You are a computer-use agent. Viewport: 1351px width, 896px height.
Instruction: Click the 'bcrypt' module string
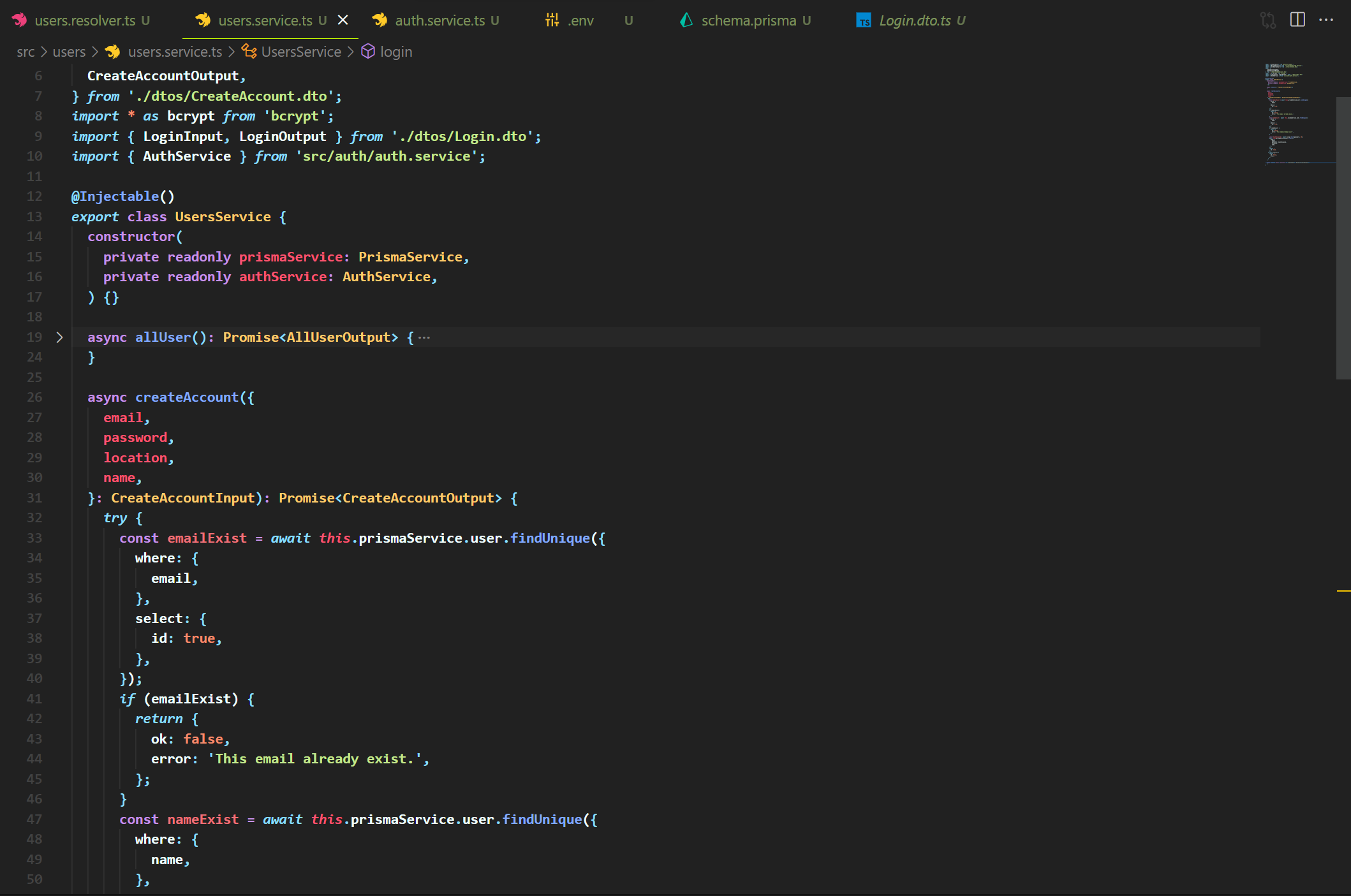click(295, 116)
